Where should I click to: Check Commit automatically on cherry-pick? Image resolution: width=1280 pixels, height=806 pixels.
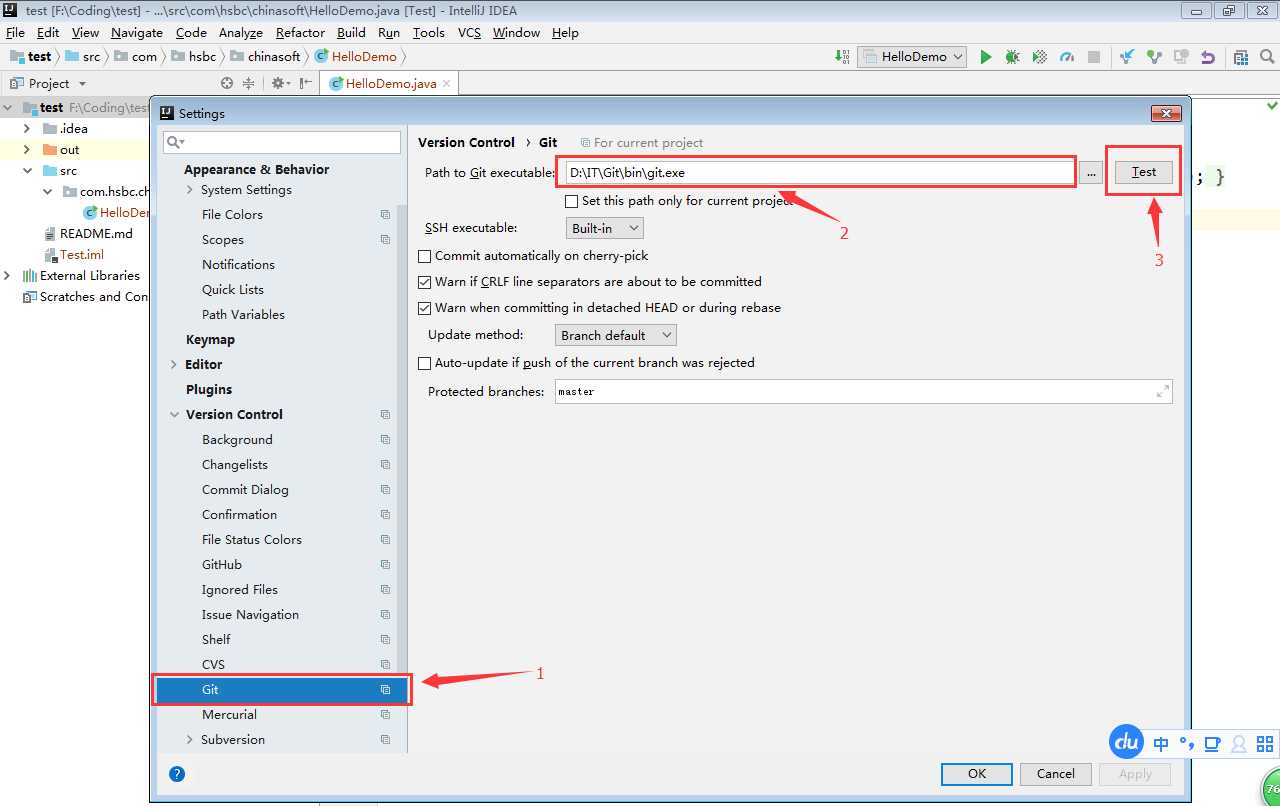coord(425,257)
